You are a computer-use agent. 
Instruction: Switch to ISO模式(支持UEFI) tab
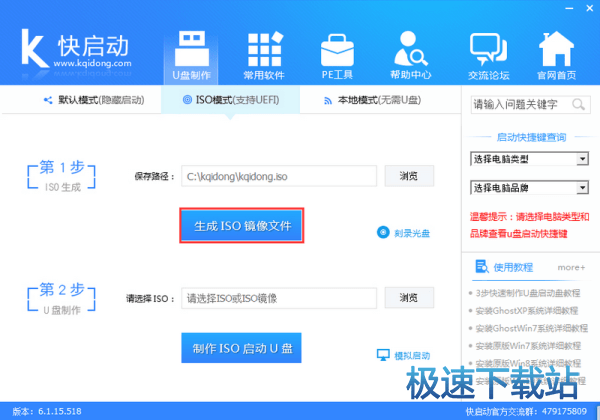coord(231,100)
